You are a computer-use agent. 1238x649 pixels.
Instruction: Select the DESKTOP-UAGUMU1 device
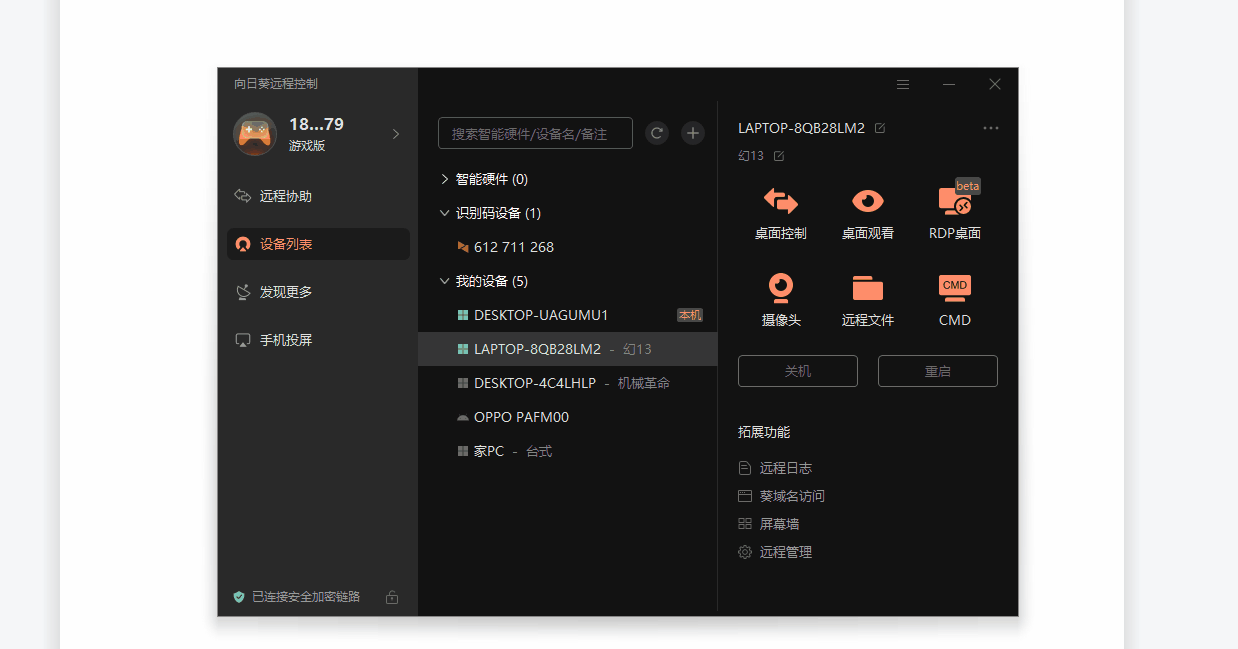pos(567,315)
